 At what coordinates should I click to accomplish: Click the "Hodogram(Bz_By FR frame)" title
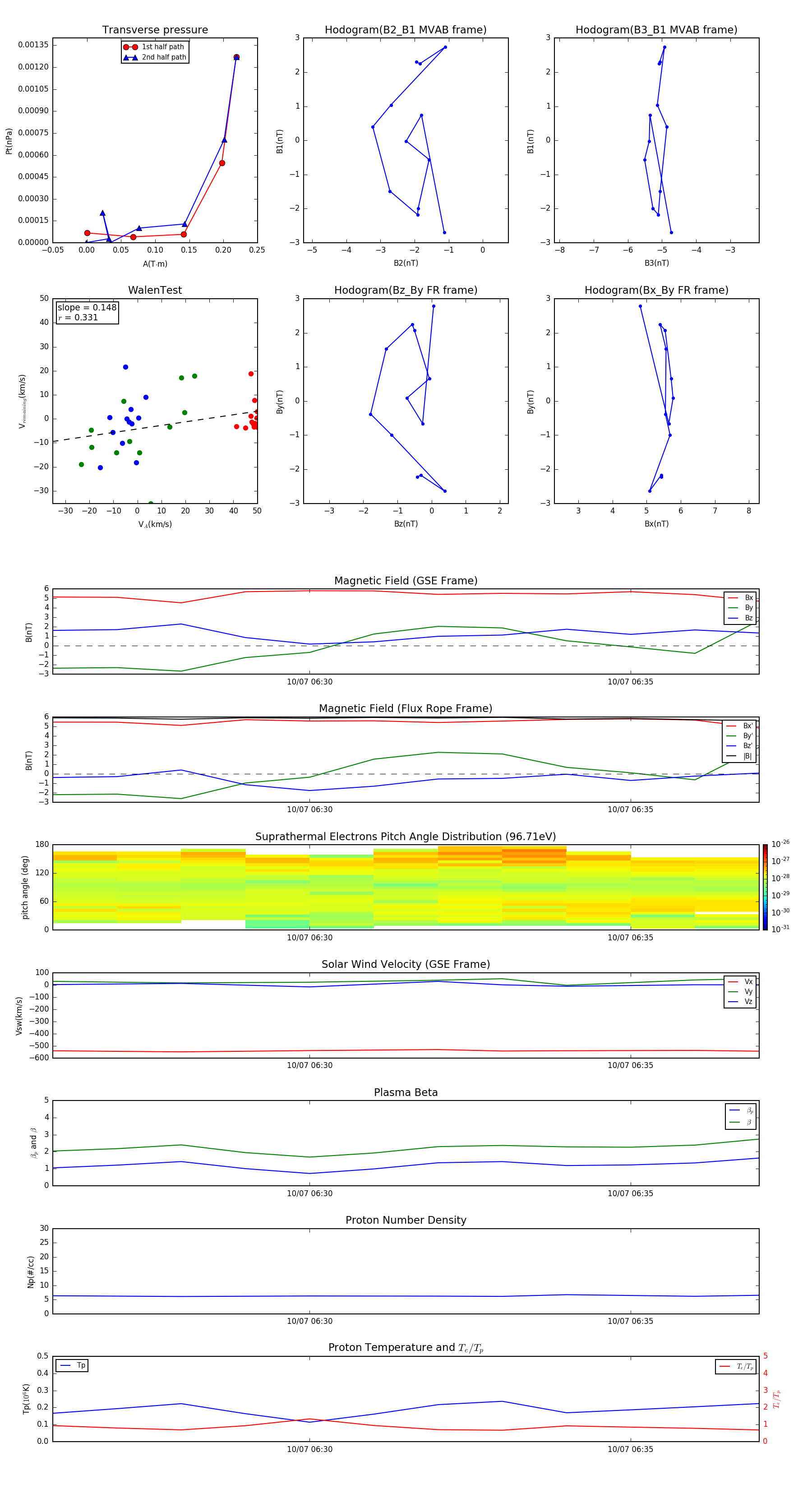tap(406, 290)
